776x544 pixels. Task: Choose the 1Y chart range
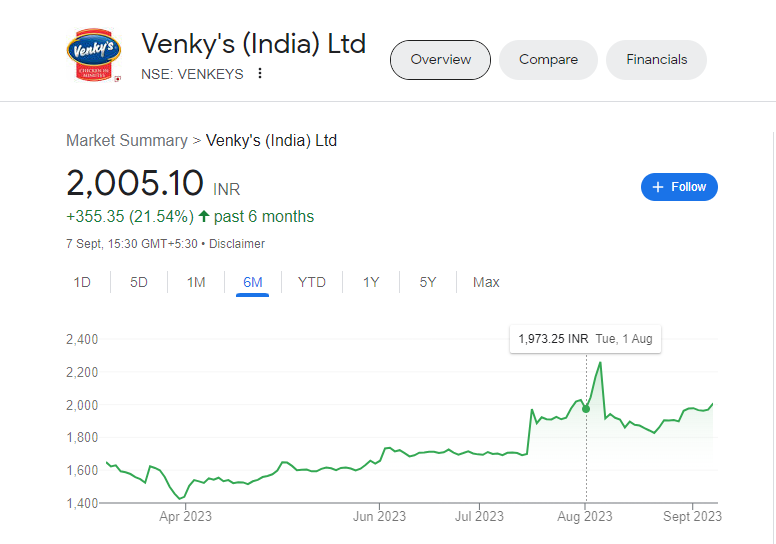click(371, 282)
